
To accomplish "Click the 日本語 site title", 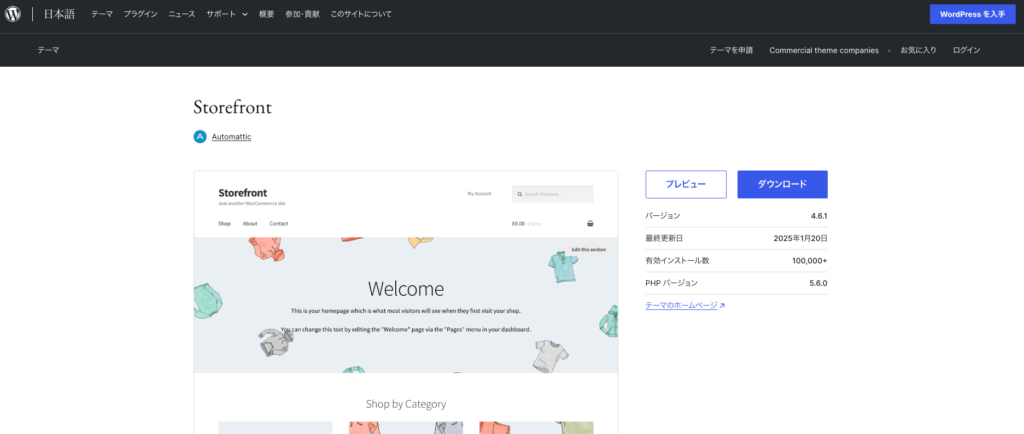I will 59,14.
